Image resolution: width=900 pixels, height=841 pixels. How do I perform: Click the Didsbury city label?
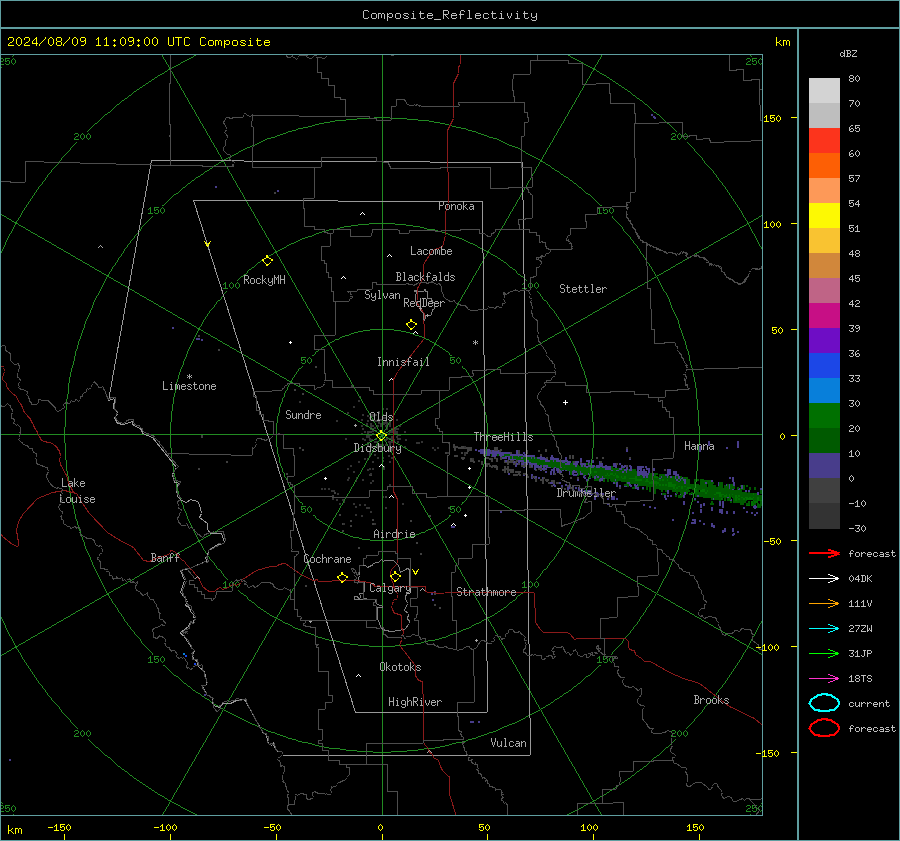[377, 448]
